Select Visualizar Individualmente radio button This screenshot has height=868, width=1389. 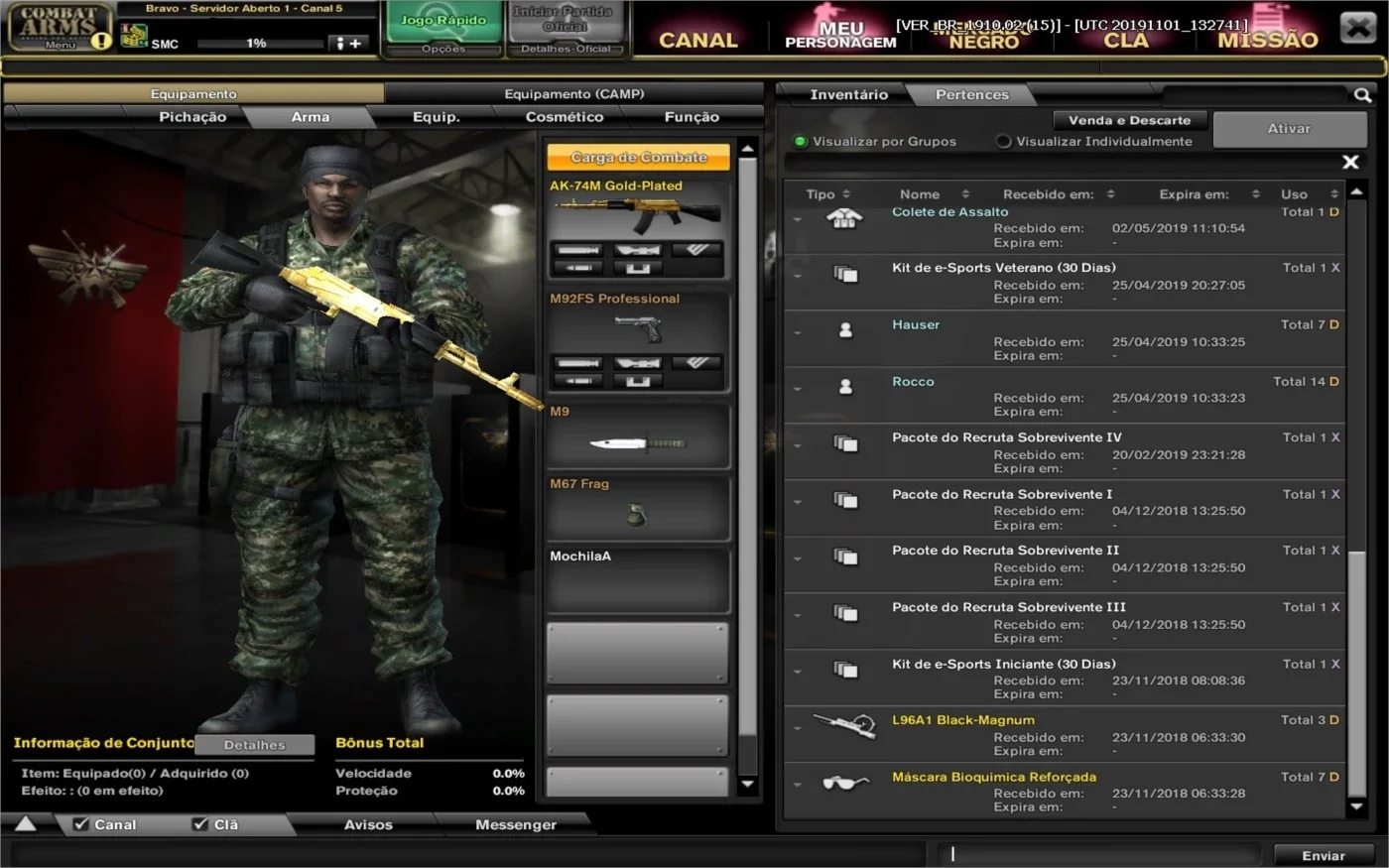point(1003,142)
